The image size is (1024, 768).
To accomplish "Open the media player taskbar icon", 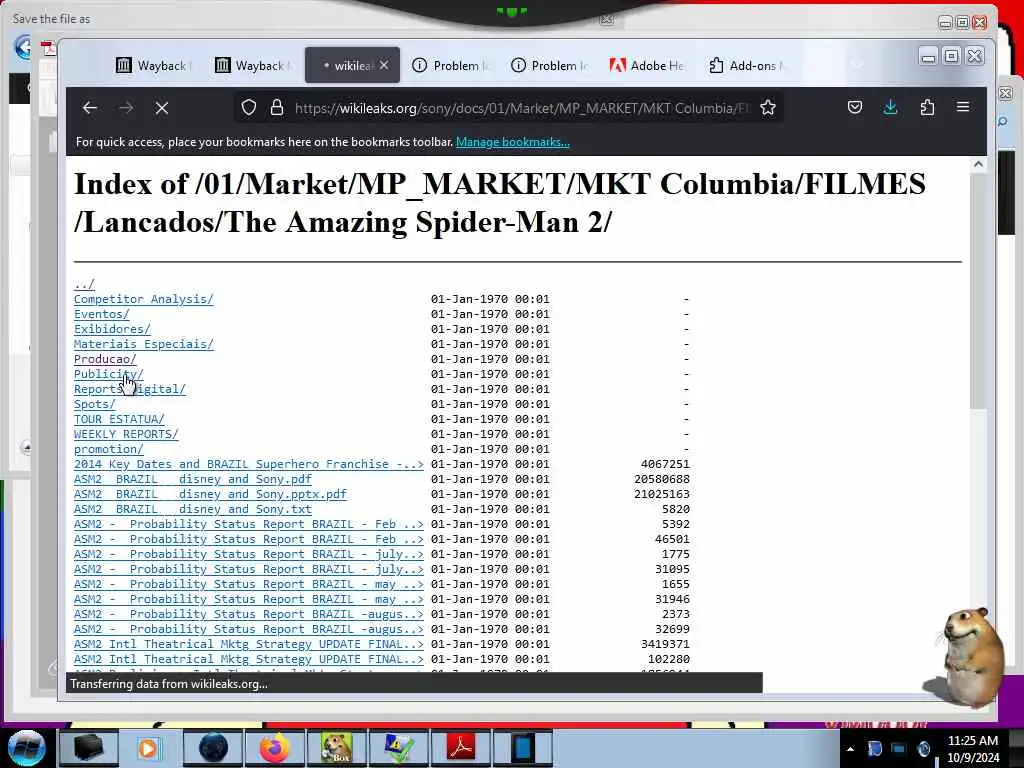I will coord(148,748).
